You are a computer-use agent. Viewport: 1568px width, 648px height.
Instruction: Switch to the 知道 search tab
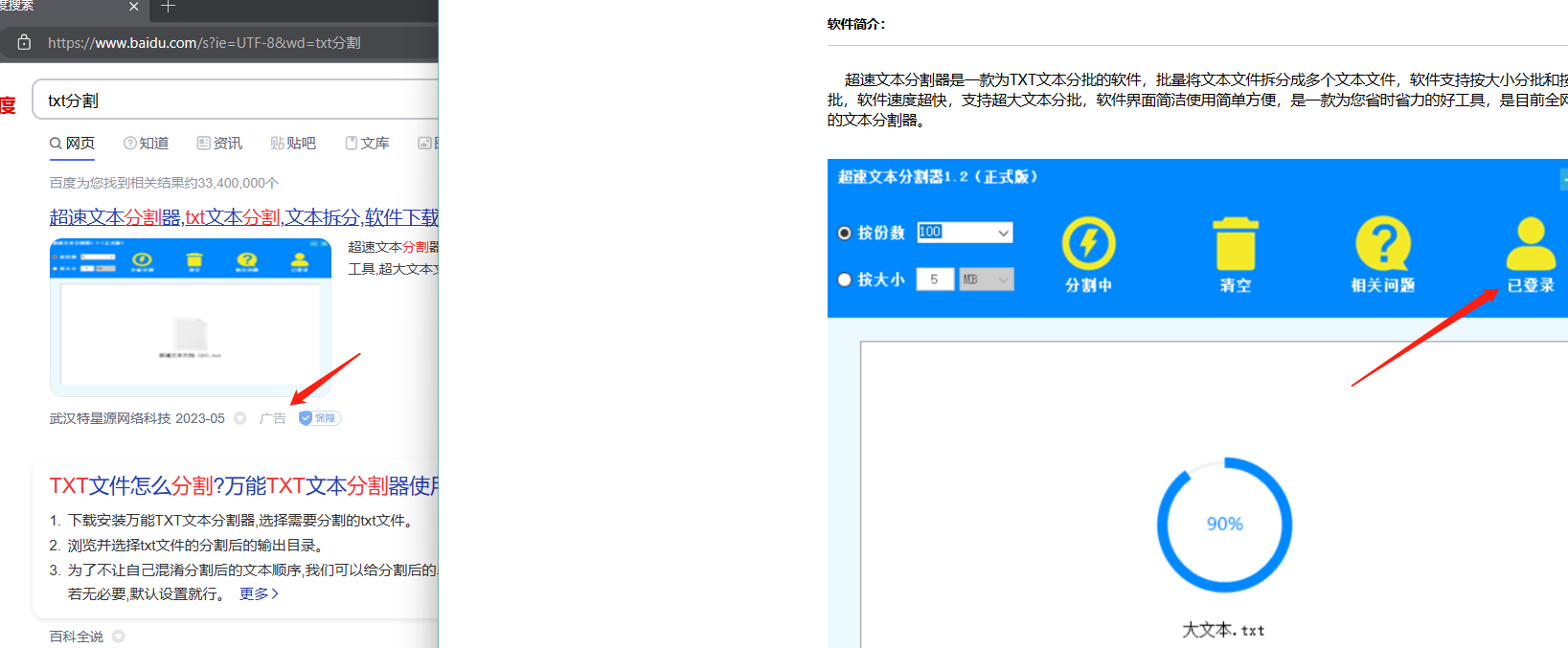point(146,144)
